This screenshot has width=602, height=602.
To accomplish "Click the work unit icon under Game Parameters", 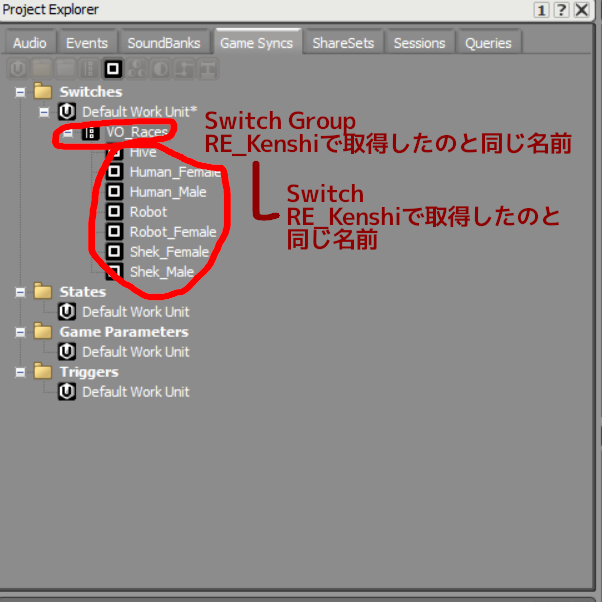I will [67, 351].
